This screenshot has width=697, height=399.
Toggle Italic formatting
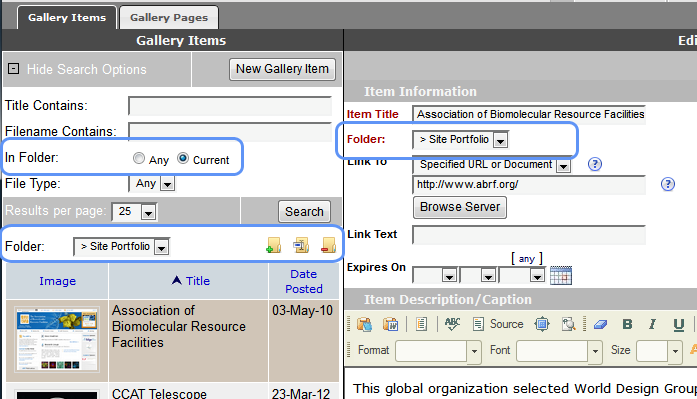[x=652, y=324]
